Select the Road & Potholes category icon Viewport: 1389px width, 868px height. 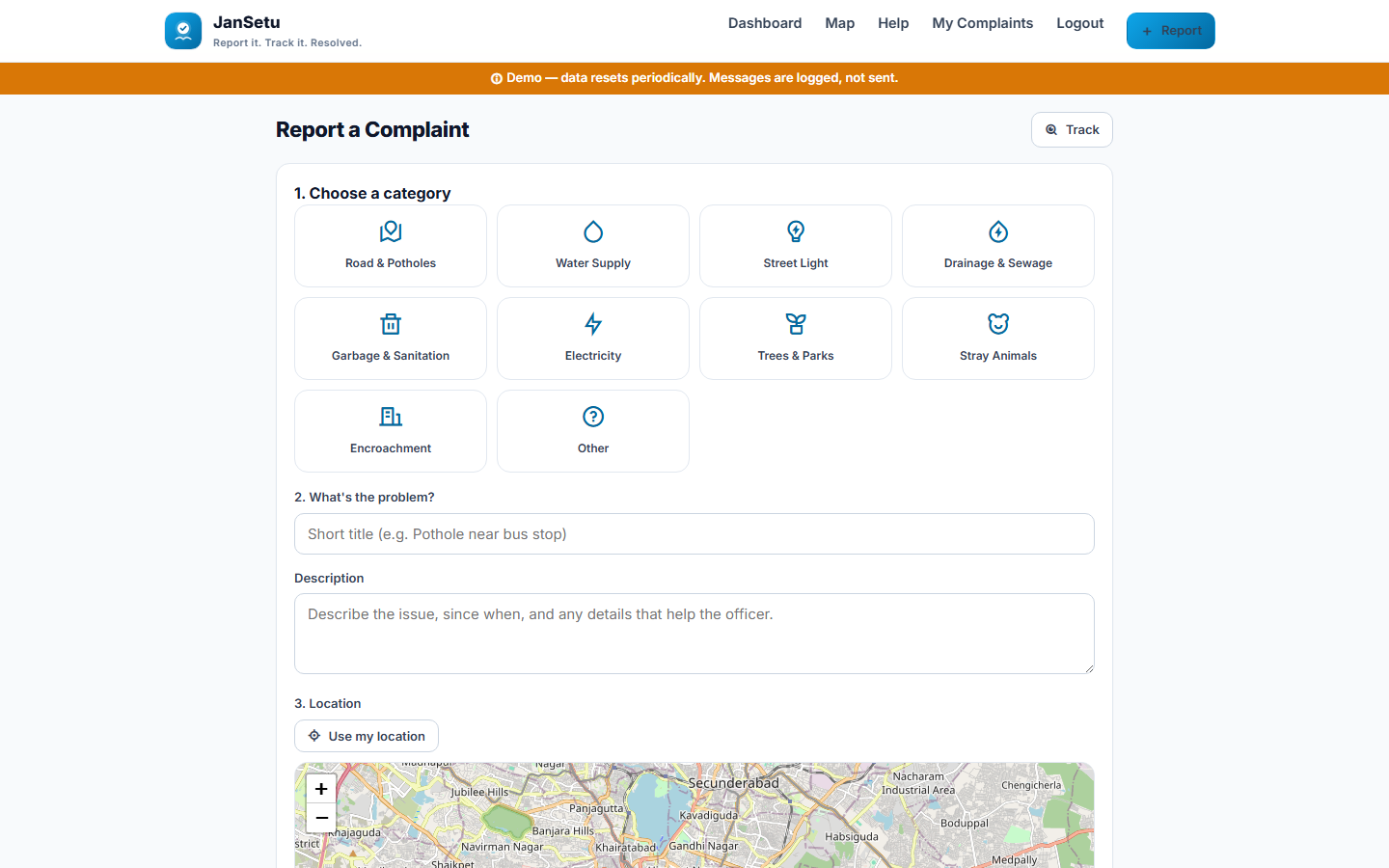pyautogui.click(x=391, y=231)
